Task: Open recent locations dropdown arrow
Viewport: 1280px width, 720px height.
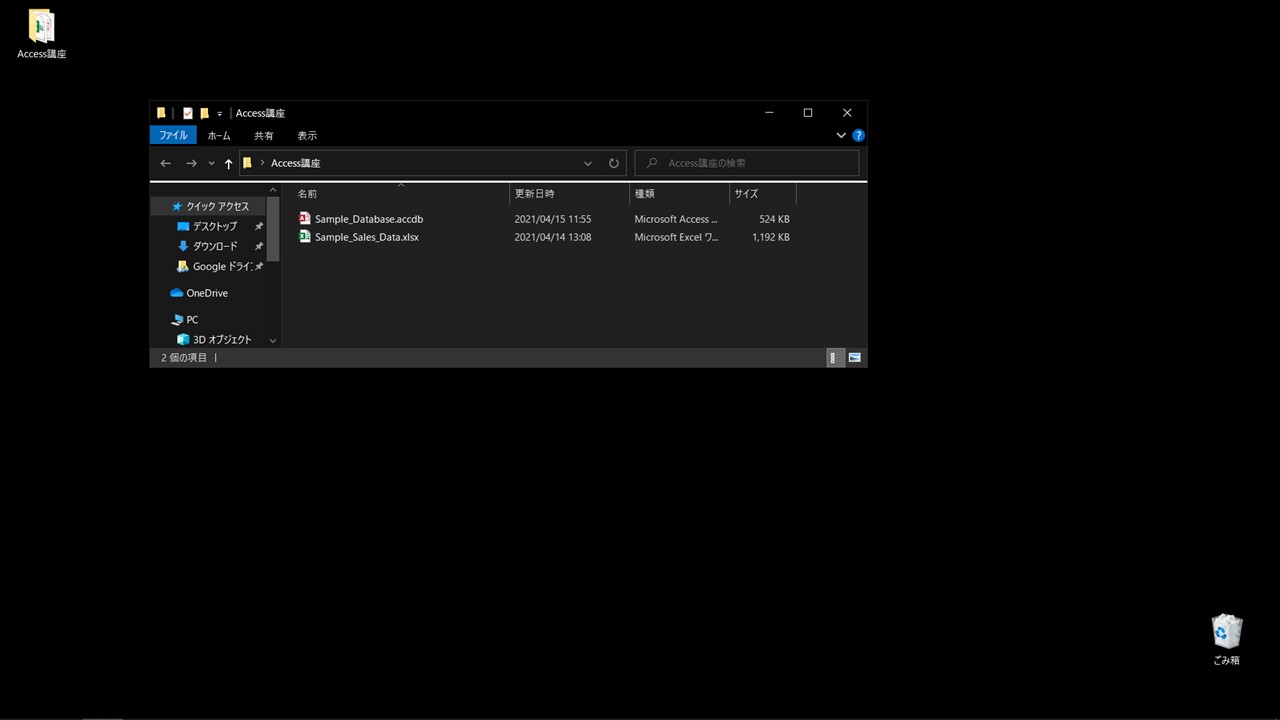Action: click(x=211, y=163)
